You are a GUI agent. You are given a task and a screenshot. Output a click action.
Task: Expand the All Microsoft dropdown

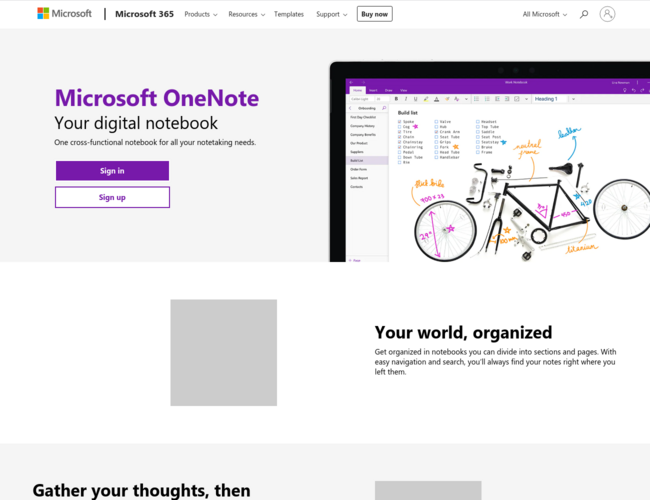544,14
